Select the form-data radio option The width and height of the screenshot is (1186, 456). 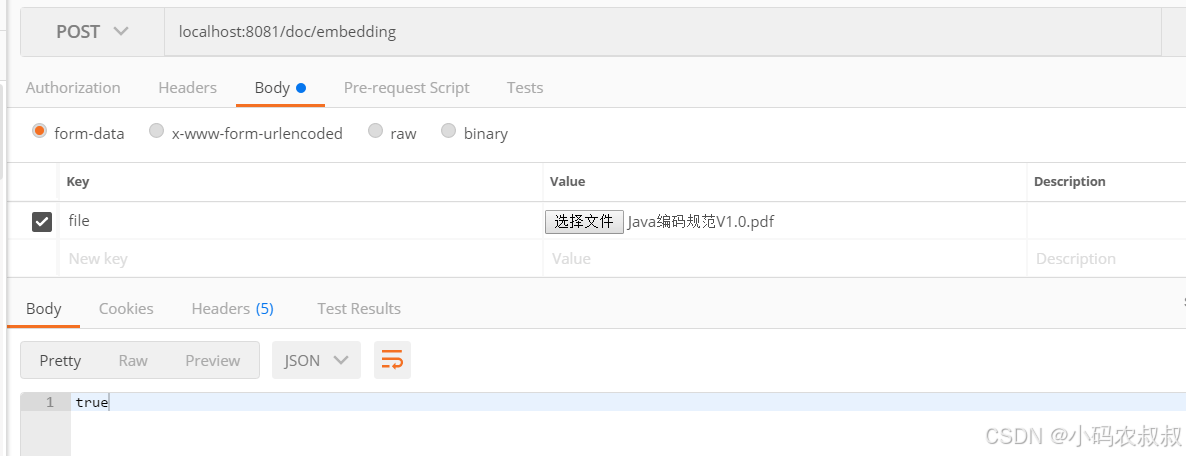tap(40, 131)
